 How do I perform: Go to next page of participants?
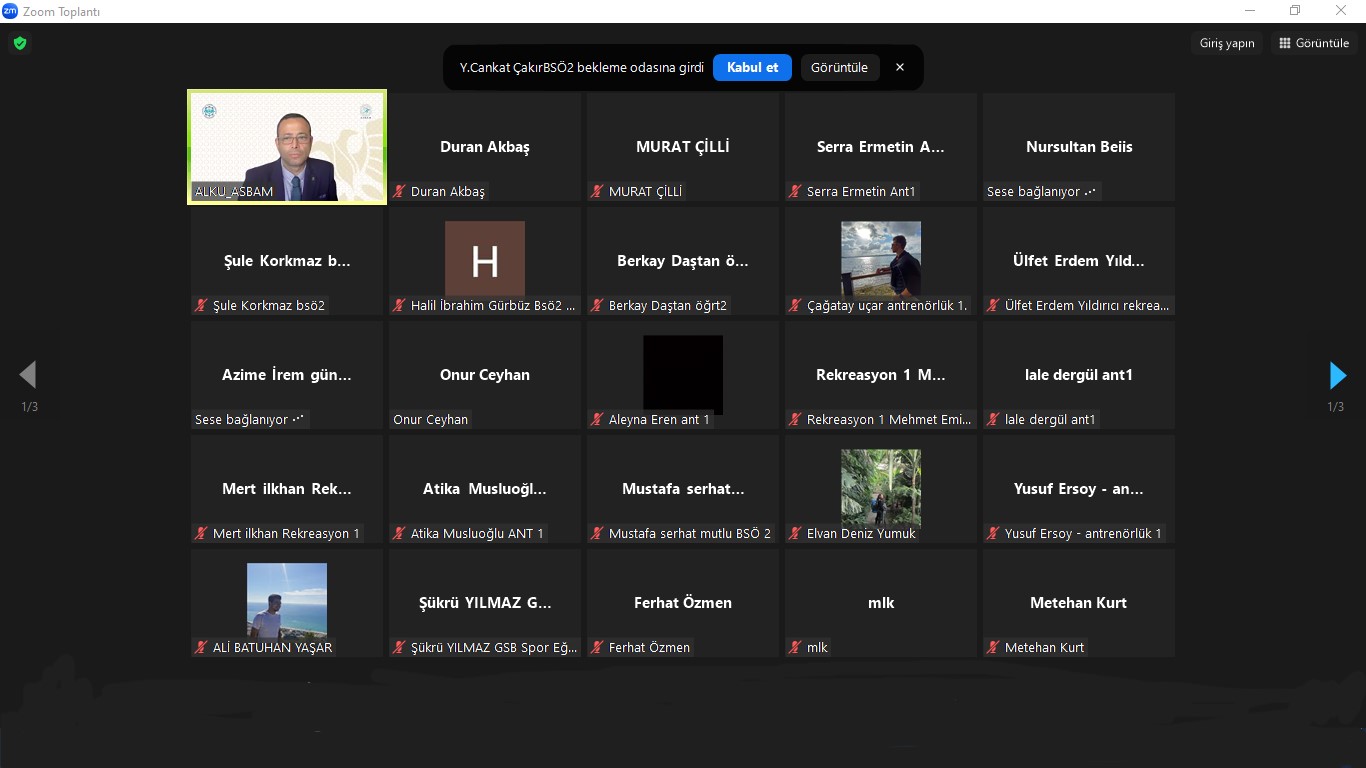1337,375
